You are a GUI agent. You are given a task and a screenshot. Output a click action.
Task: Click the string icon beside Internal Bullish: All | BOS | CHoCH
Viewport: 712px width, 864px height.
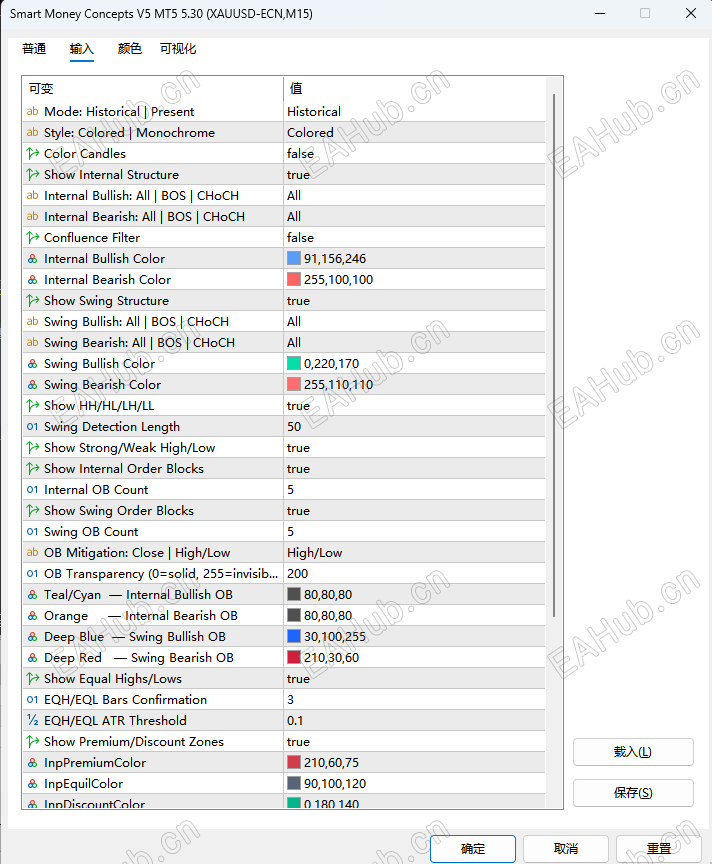click(33, 196)
